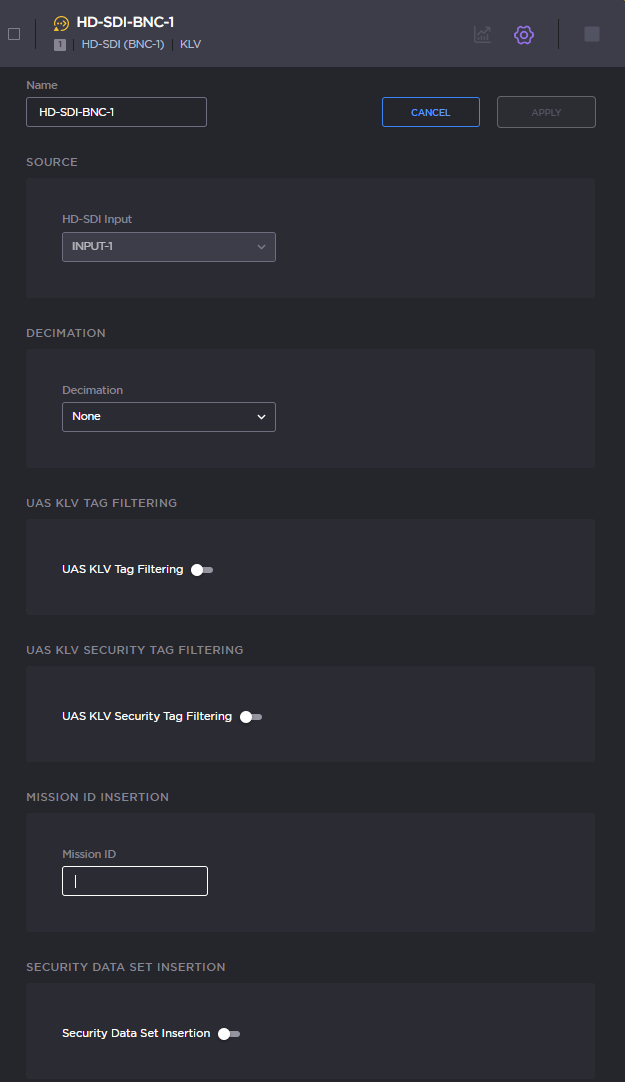Screen dimensions: 625x1082
Task: Enable UAS KLV Tag Filtering toggle
Action: [202, 570]
